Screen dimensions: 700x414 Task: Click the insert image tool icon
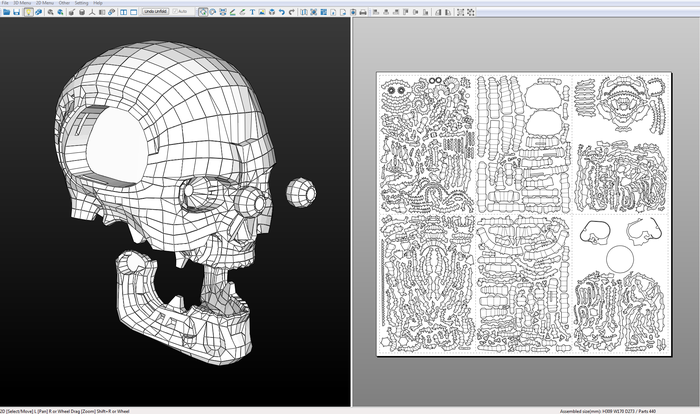pos(262,12)
